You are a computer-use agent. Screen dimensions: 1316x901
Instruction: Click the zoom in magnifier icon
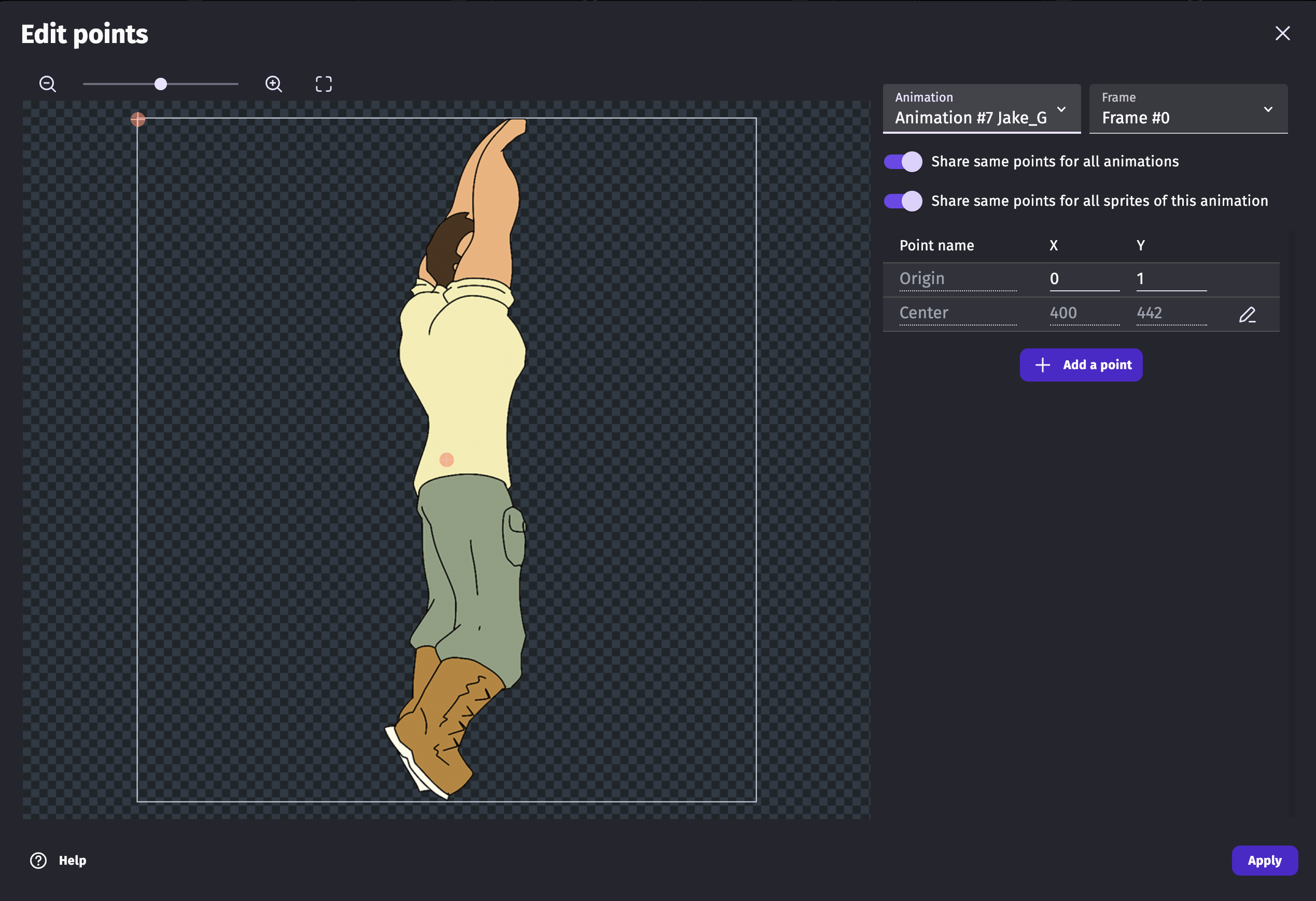pos(273,85)
